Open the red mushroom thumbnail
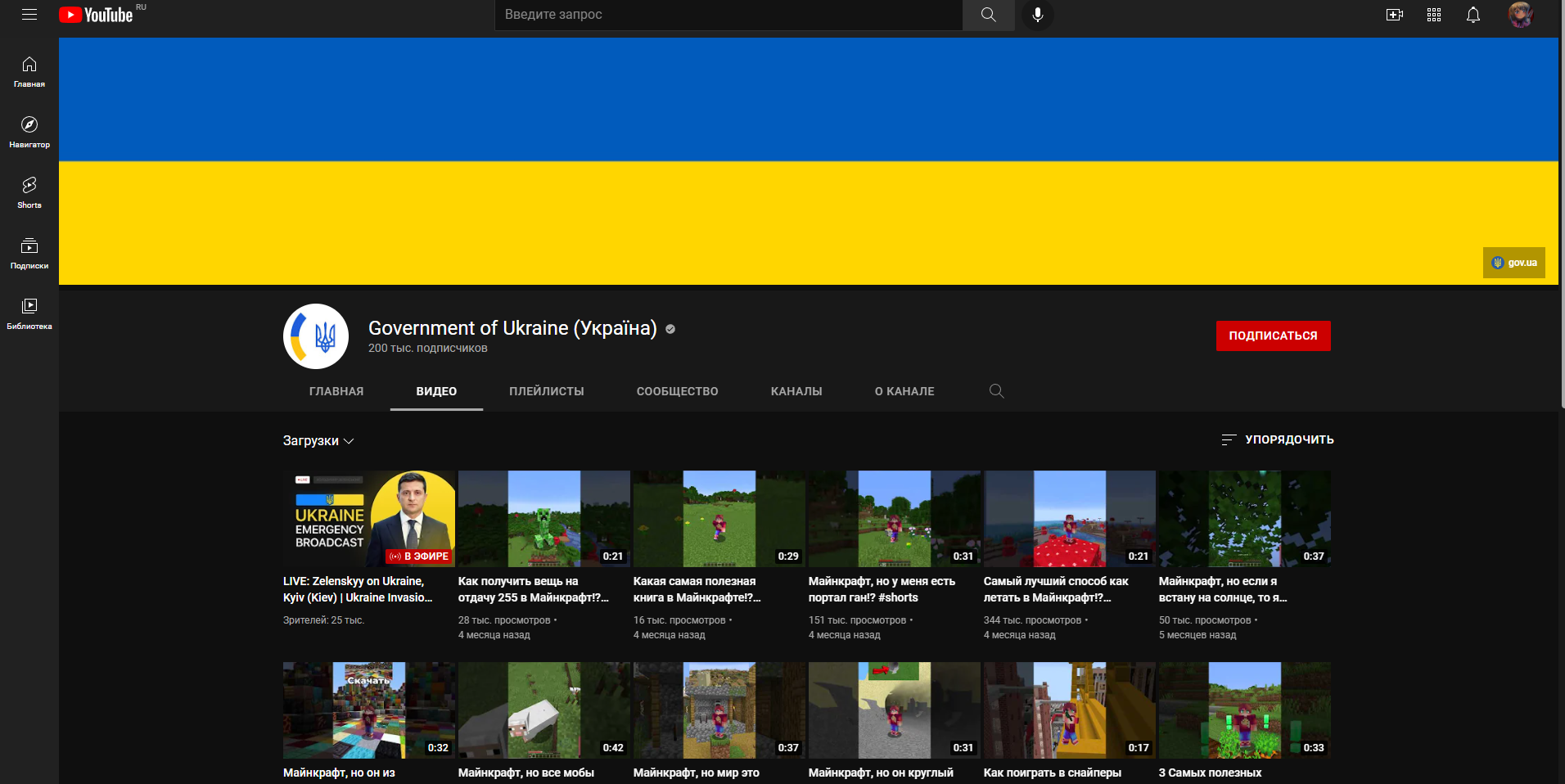 tap(1070, 519)
